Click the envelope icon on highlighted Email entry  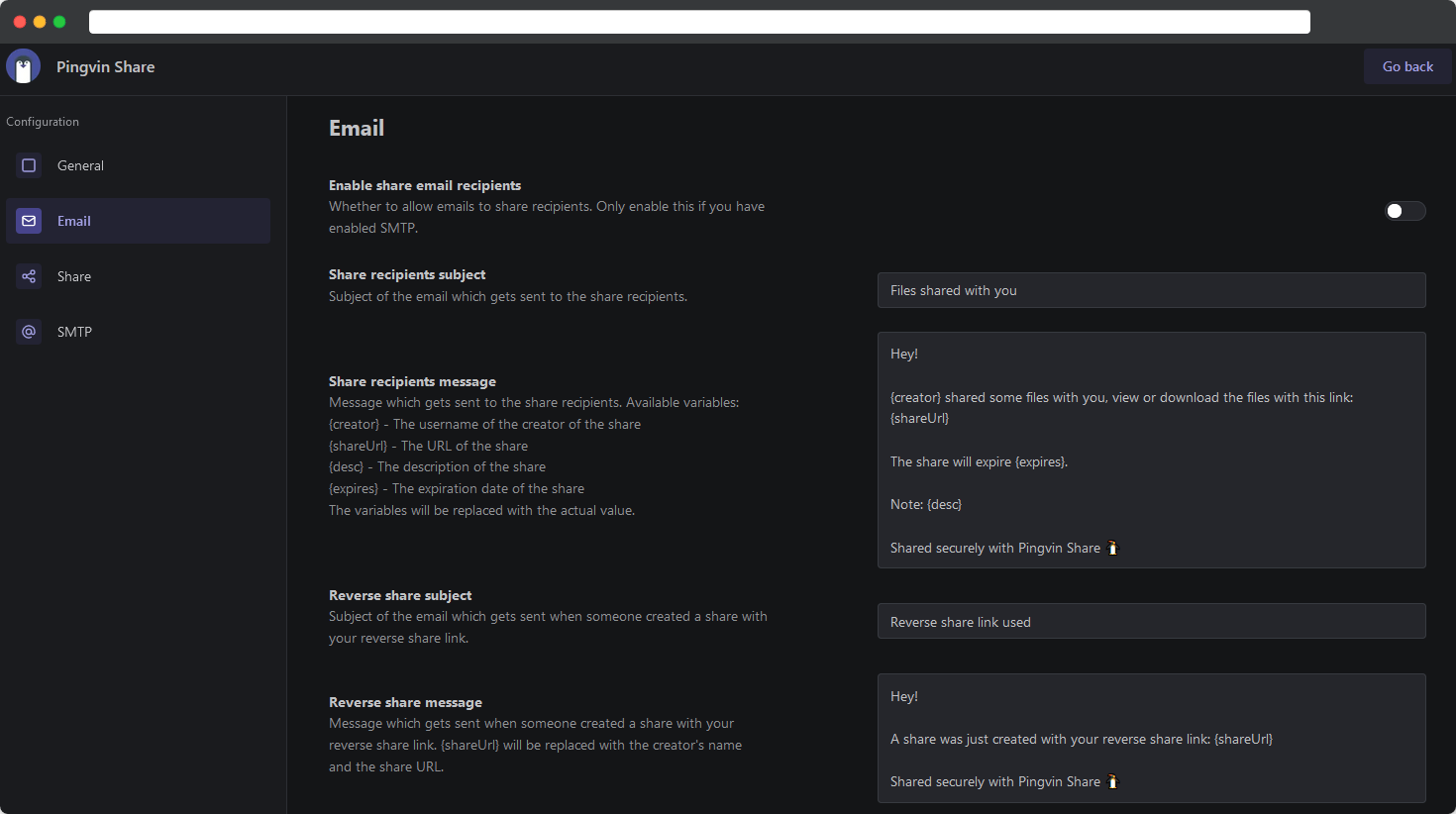[x=28, y=221]
